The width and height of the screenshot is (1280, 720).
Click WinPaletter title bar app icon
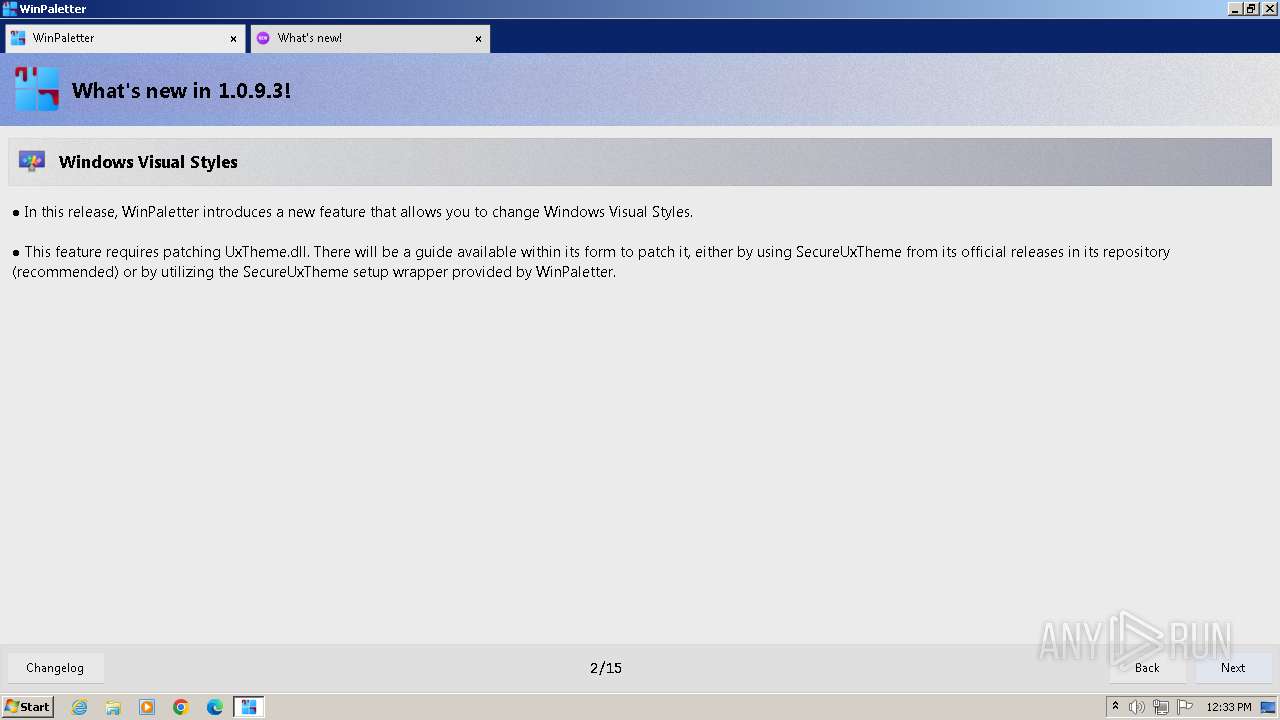[10, 9]
